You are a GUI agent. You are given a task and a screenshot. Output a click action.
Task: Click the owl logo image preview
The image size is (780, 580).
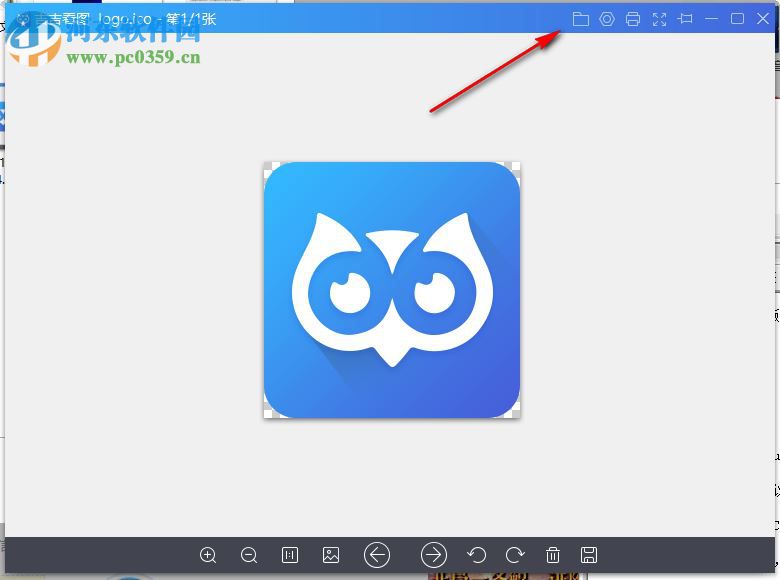[x=392, y=290]
